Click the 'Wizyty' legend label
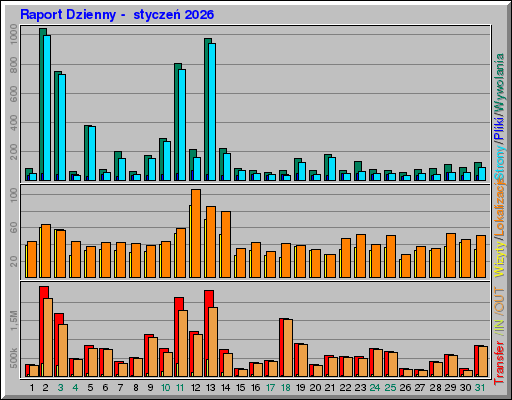This screenshot has width=512, height=400. 499,260
